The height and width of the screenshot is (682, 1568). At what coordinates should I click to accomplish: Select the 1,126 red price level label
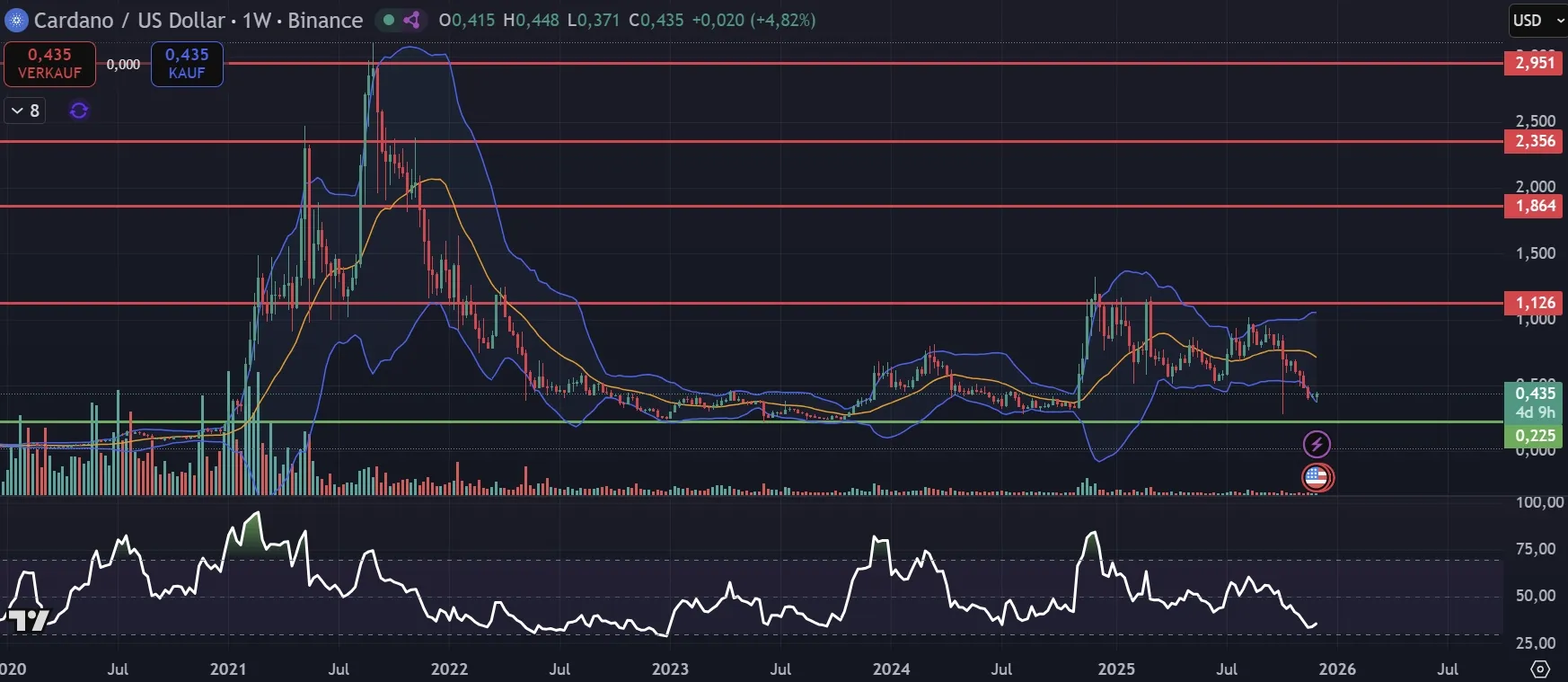pyautogui.click(x=1535, y=303)
